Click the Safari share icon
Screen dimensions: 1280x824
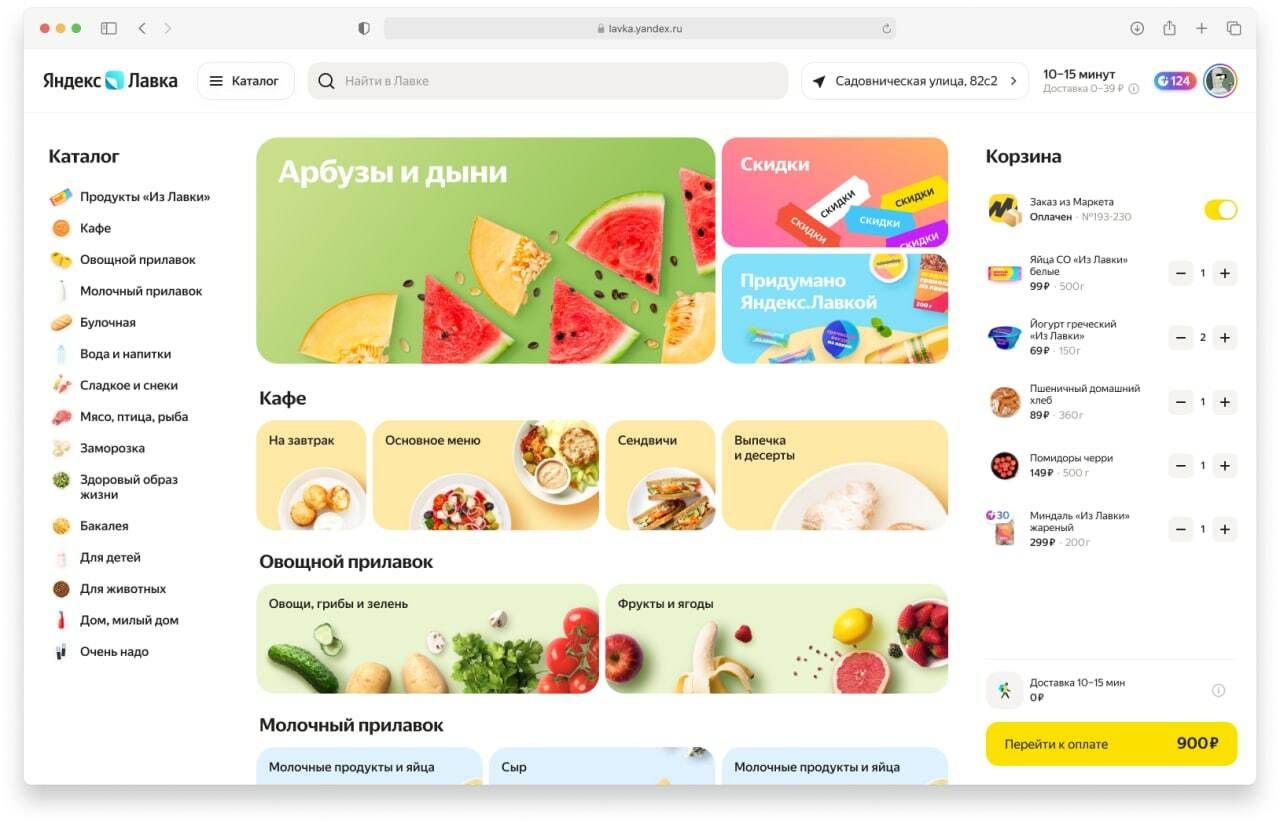(x=1169, y=28)
